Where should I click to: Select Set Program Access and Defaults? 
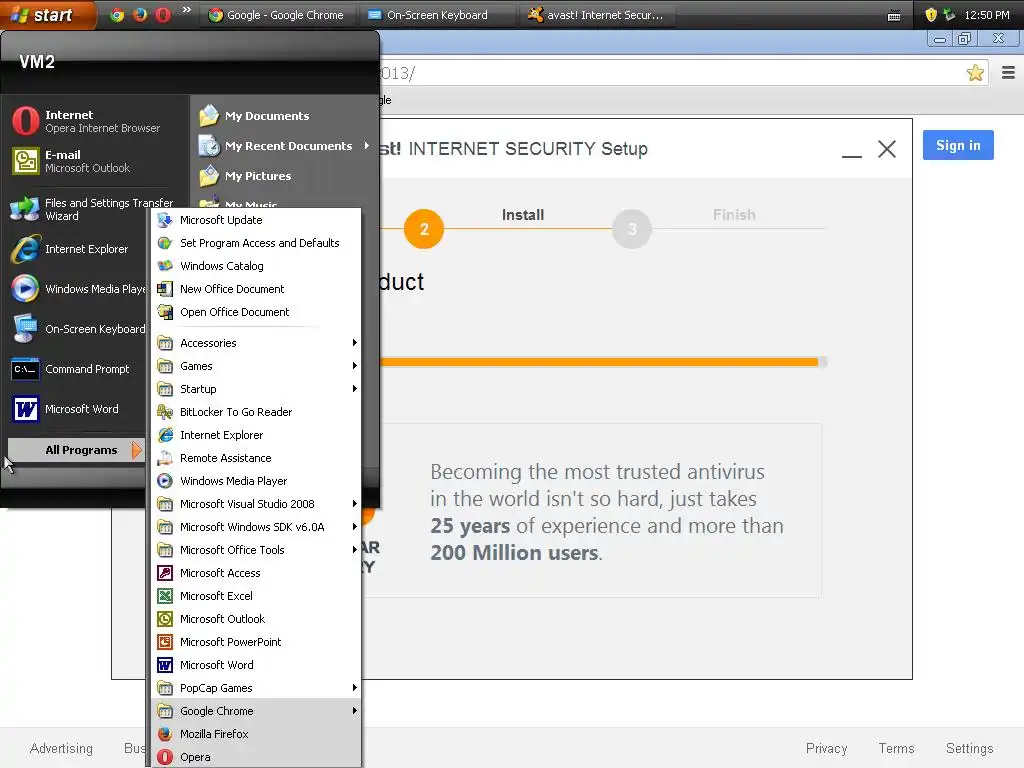tap(257, 243)
